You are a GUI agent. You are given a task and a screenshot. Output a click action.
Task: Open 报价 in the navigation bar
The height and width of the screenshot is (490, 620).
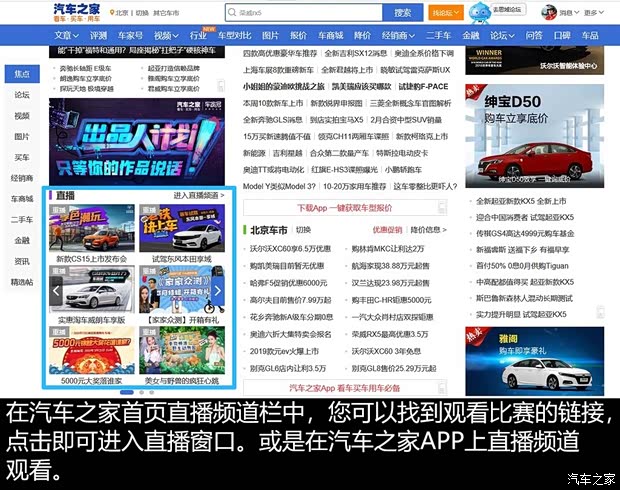click(298, 36)
